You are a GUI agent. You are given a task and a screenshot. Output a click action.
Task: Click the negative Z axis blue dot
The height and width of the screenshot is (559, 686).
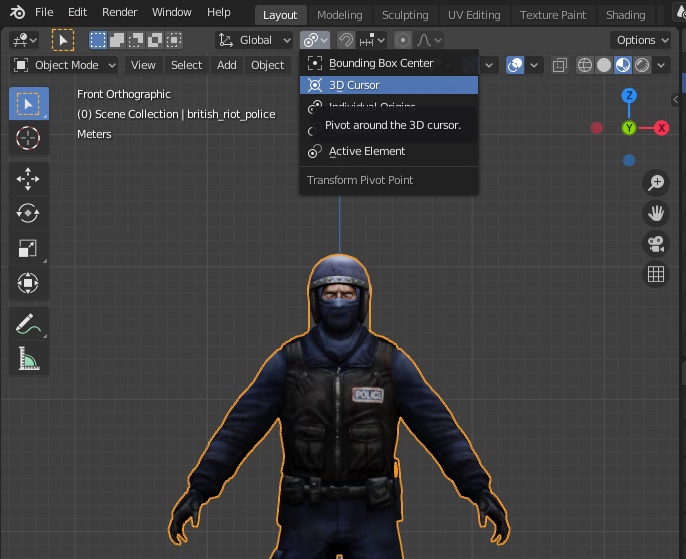tap(629, 161)
